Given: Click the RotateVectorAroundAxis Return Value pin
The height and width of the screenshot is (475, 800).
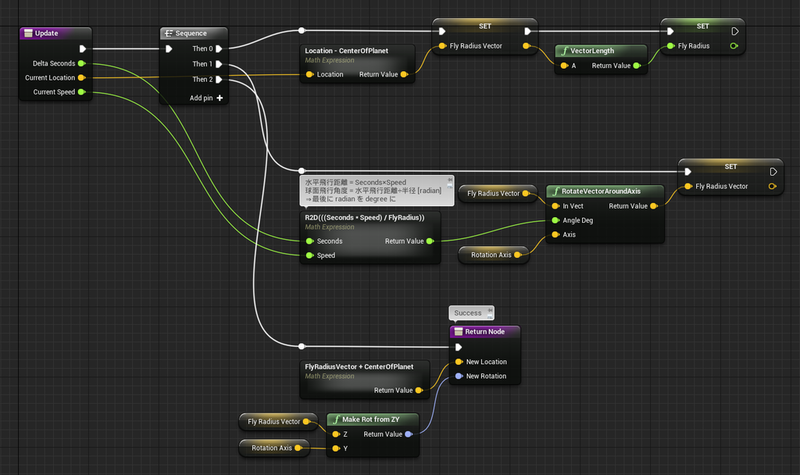Looking at the screenshot, I should (654, 206).
